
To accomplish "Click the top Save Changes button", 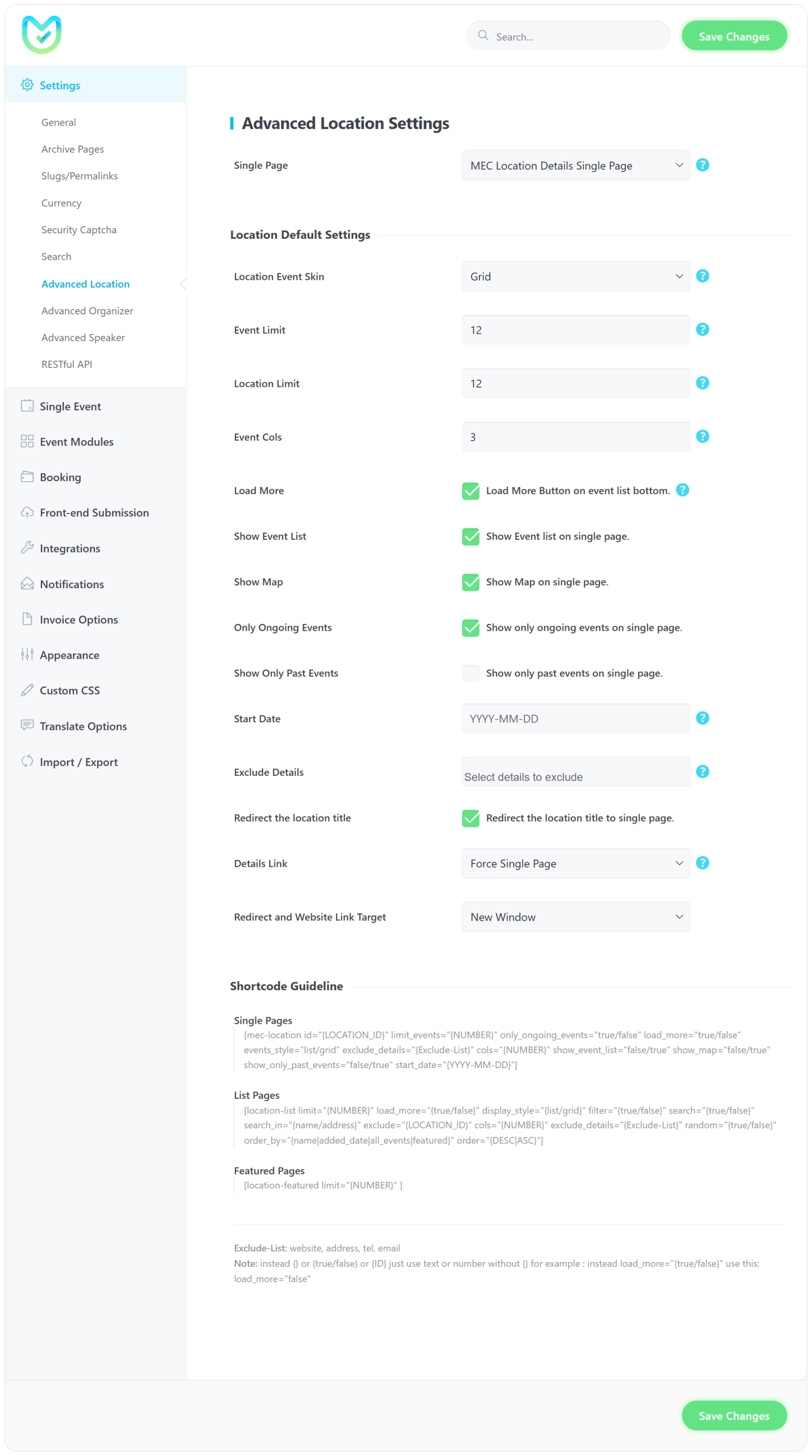I will click(x=734, y=36).
